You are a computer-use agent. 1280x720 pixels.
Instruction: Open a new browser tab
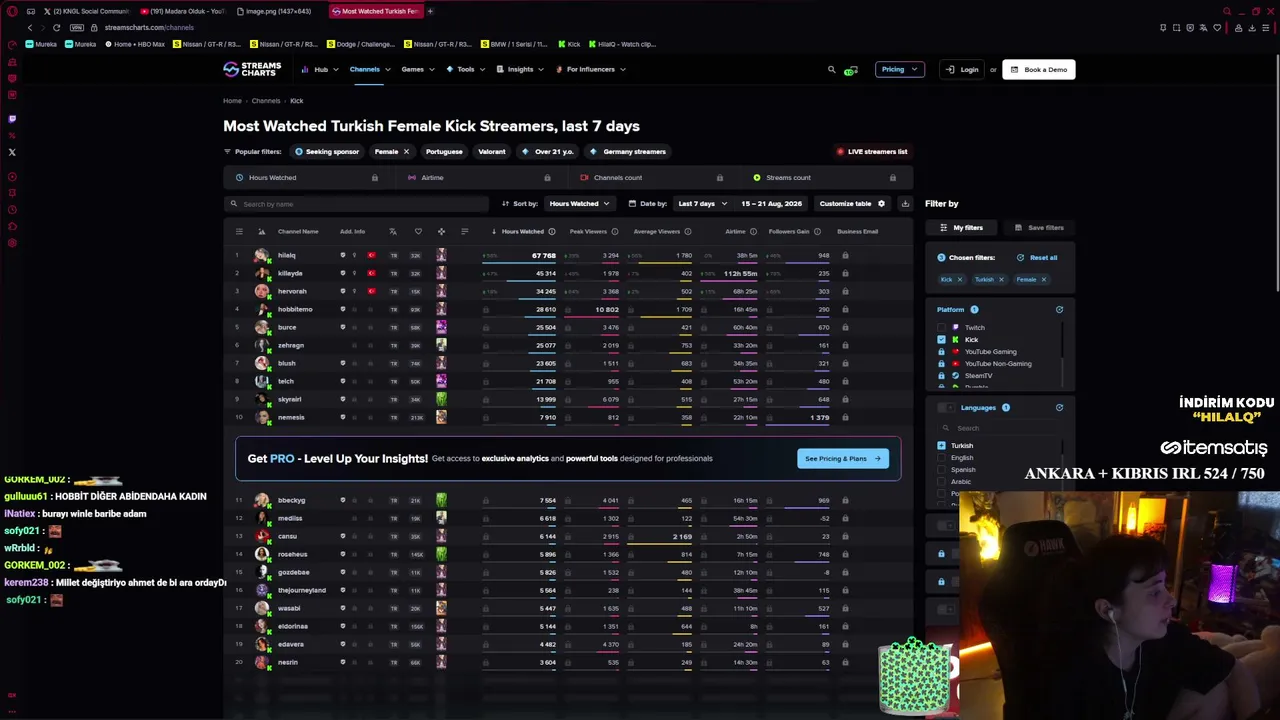point(430,11)
